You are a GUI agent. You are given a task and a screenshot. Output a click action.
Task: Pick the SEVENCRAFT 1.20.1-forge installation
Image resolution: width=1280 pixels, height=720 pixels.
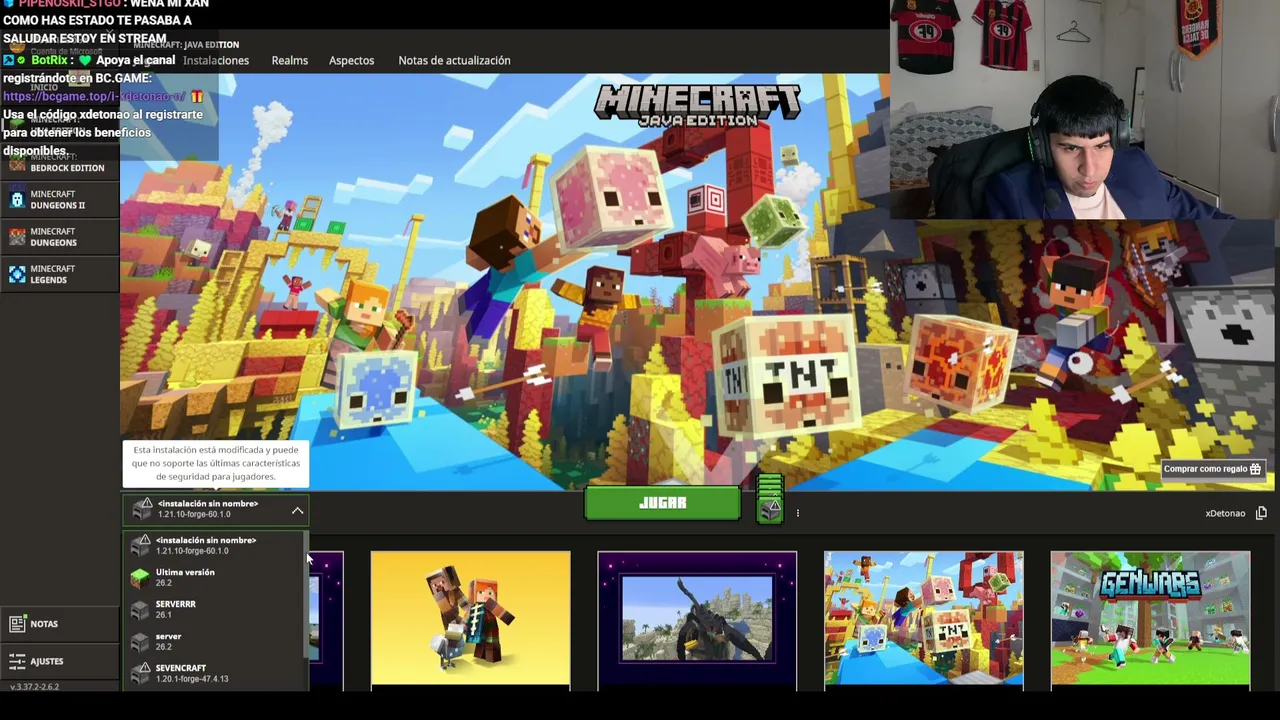(215, 673)
